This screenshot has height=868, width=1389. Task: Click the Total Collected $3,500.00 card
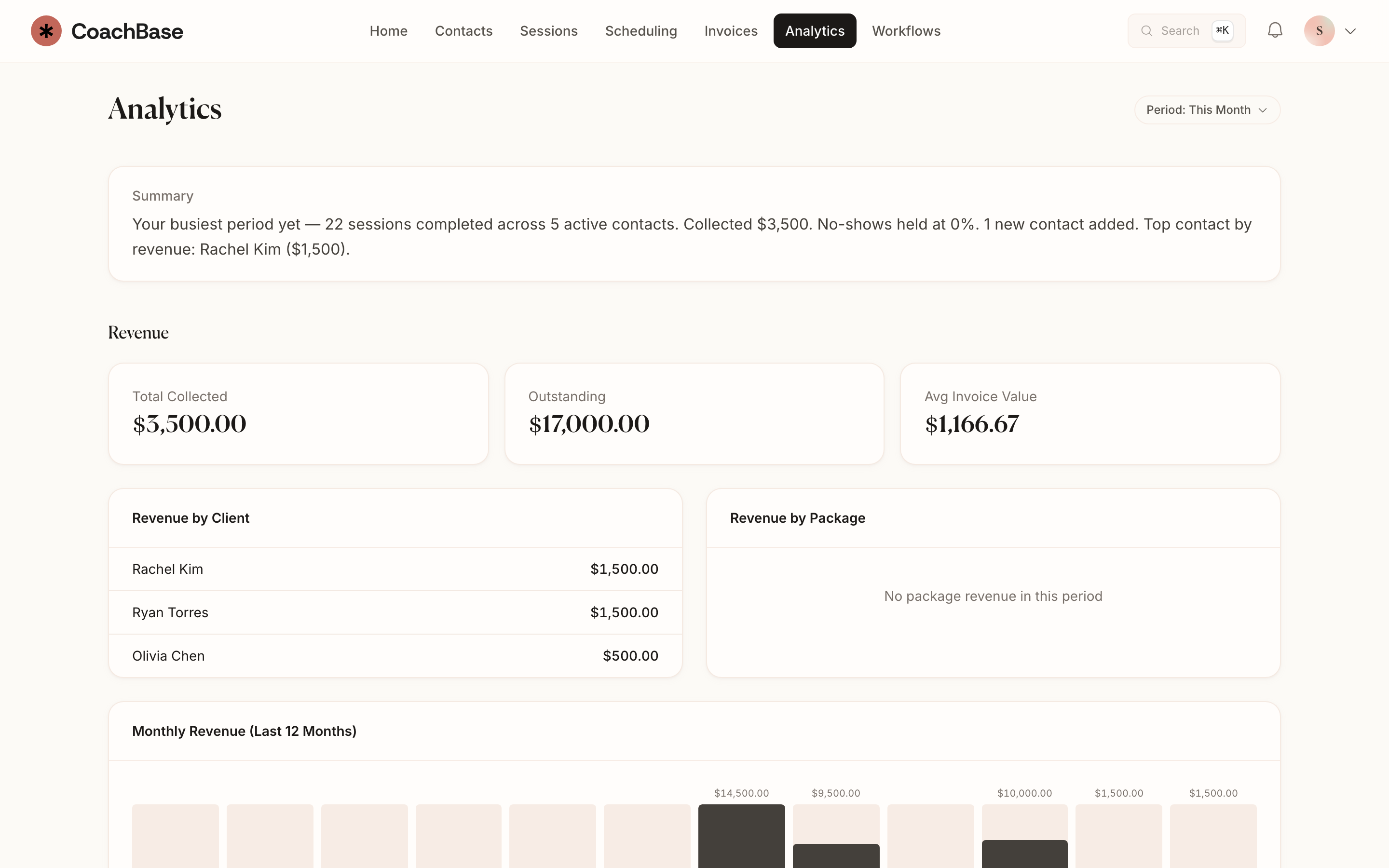[x=299, y=413]
